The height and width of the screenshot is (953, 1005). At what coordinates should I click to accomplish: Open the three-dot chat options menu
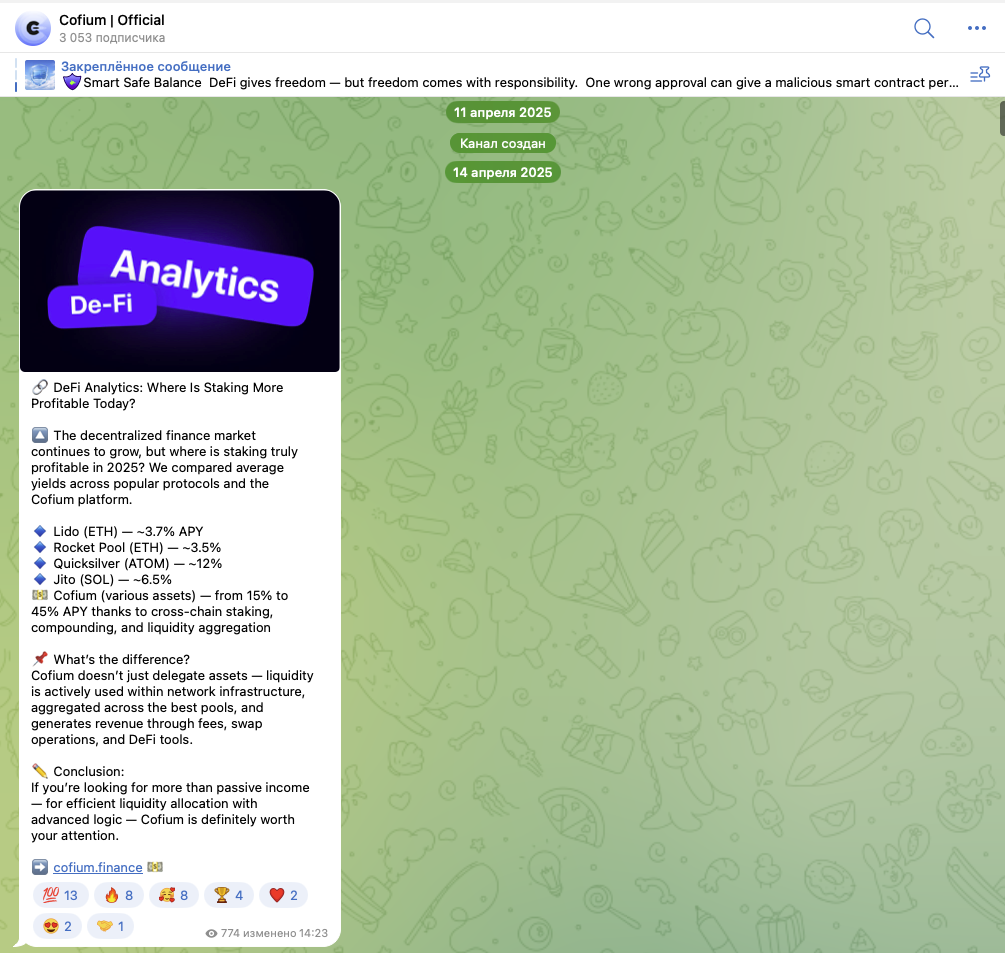point(976,28)
